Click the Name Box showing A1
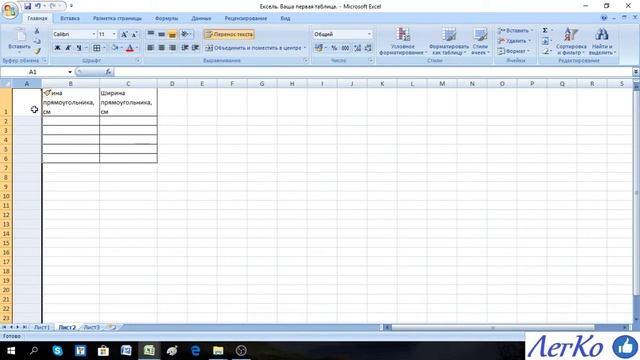 (x=33, y=72)
